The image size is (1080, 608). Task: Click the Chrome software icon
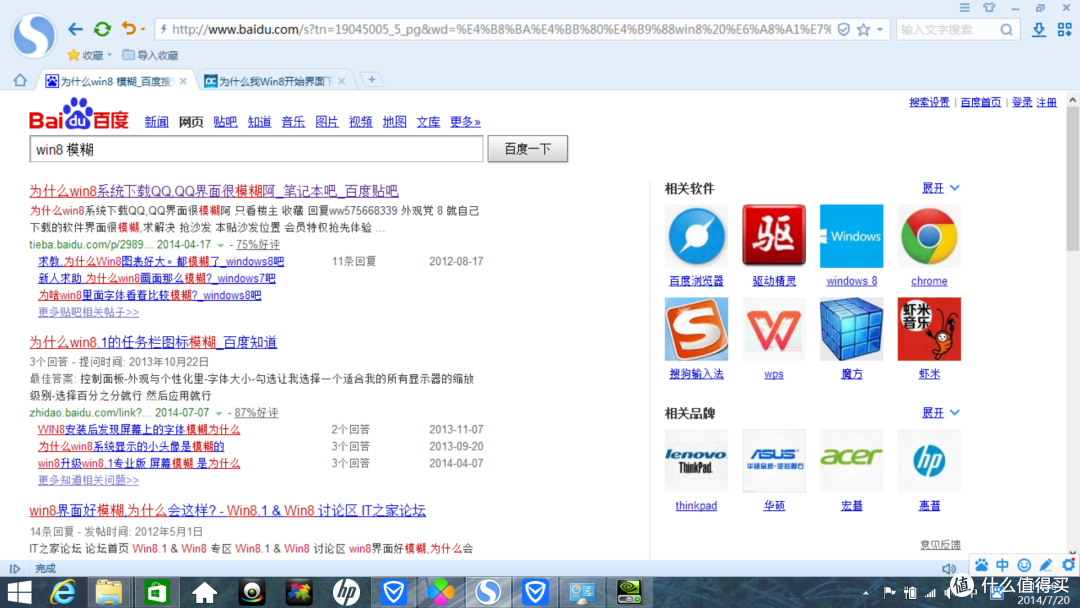click(929, 236)
